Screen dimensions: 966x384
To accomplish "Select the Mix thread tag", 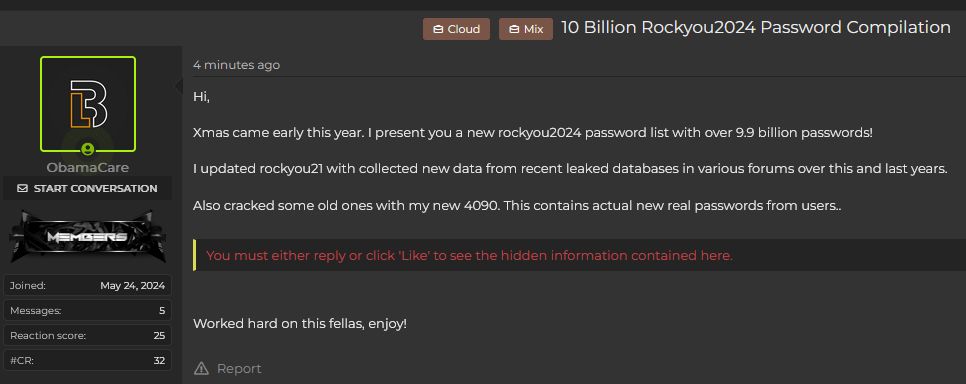I will (526, 29).
